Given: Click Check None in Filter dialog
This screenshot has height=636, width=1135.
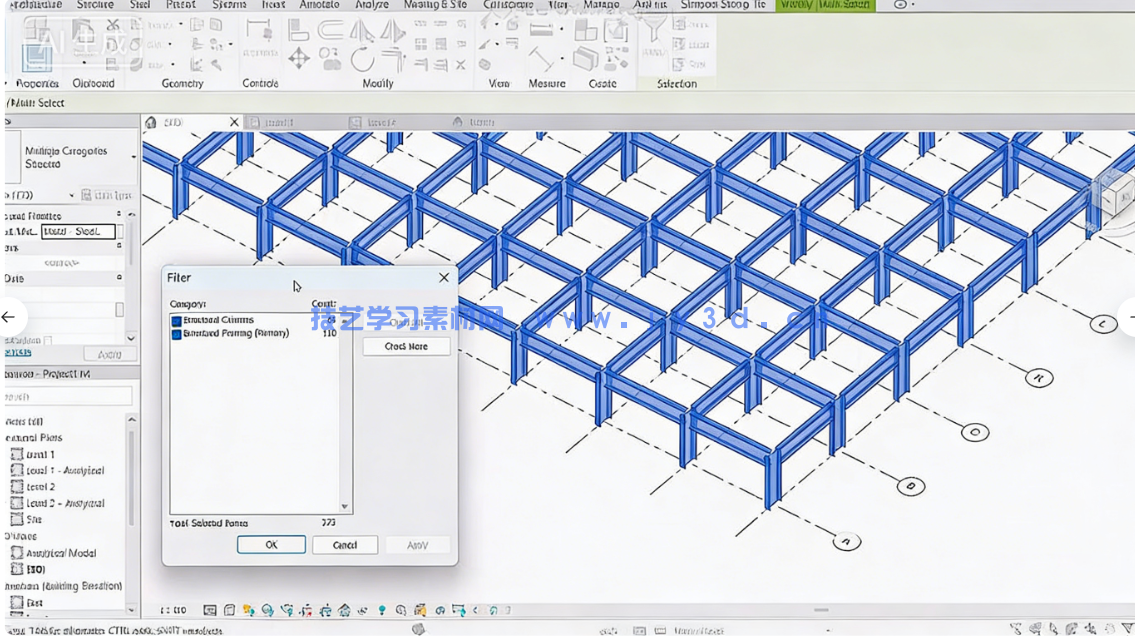Looking at the screenshot, I should (x=406, y=346).
